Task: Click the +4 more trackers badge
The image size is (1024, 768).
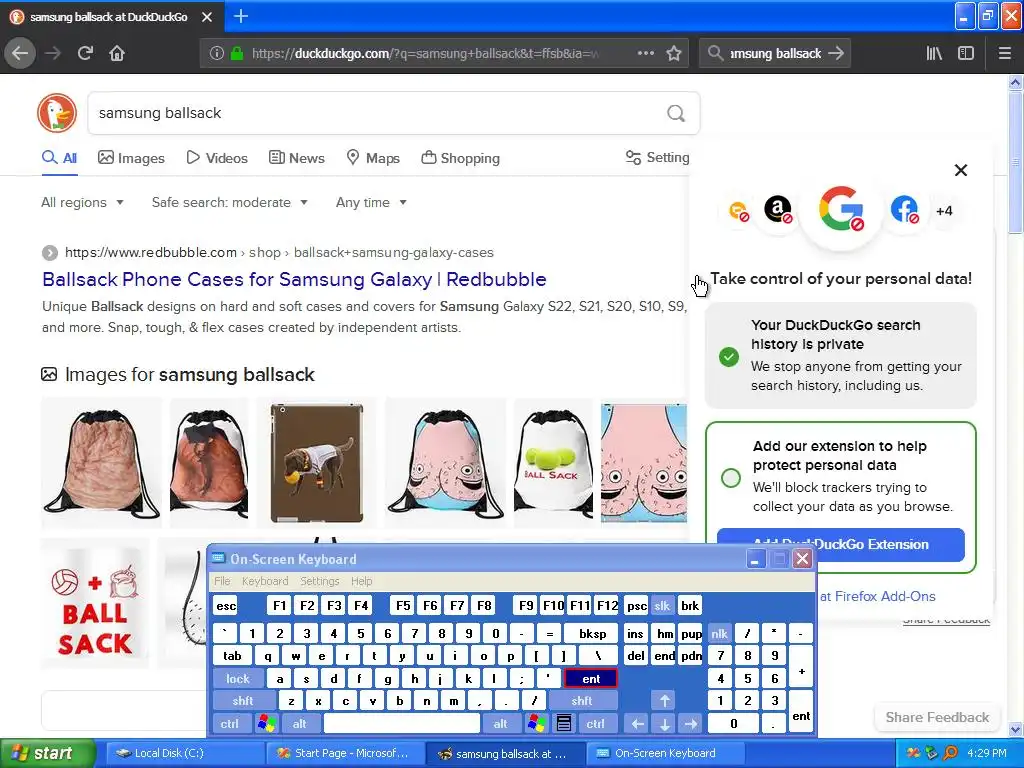Action: pyautogui.click(x=944, y=211)
